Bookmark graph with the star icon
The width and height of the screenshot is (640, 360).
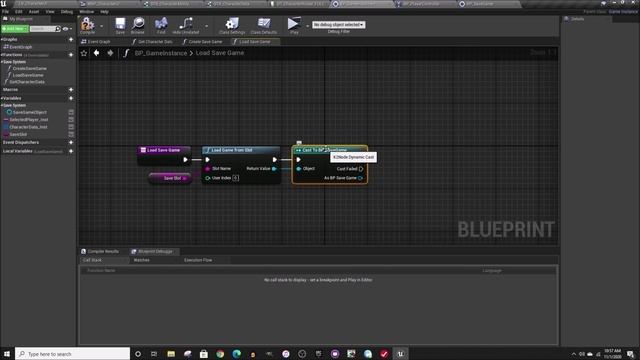[x=84, y=53]
